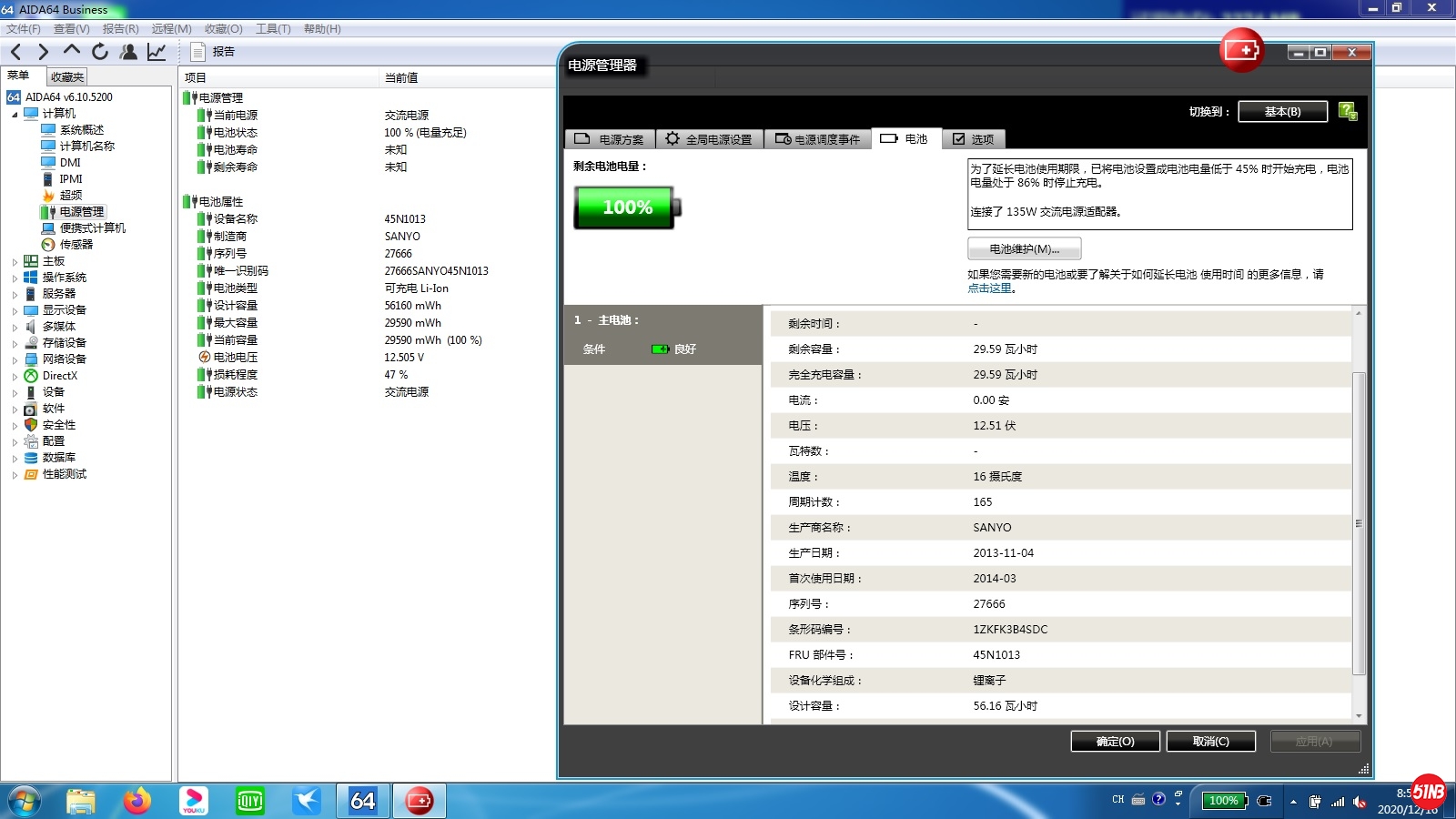Click the 点击这里 link
1456x819 pixels.
coord(989,288)
